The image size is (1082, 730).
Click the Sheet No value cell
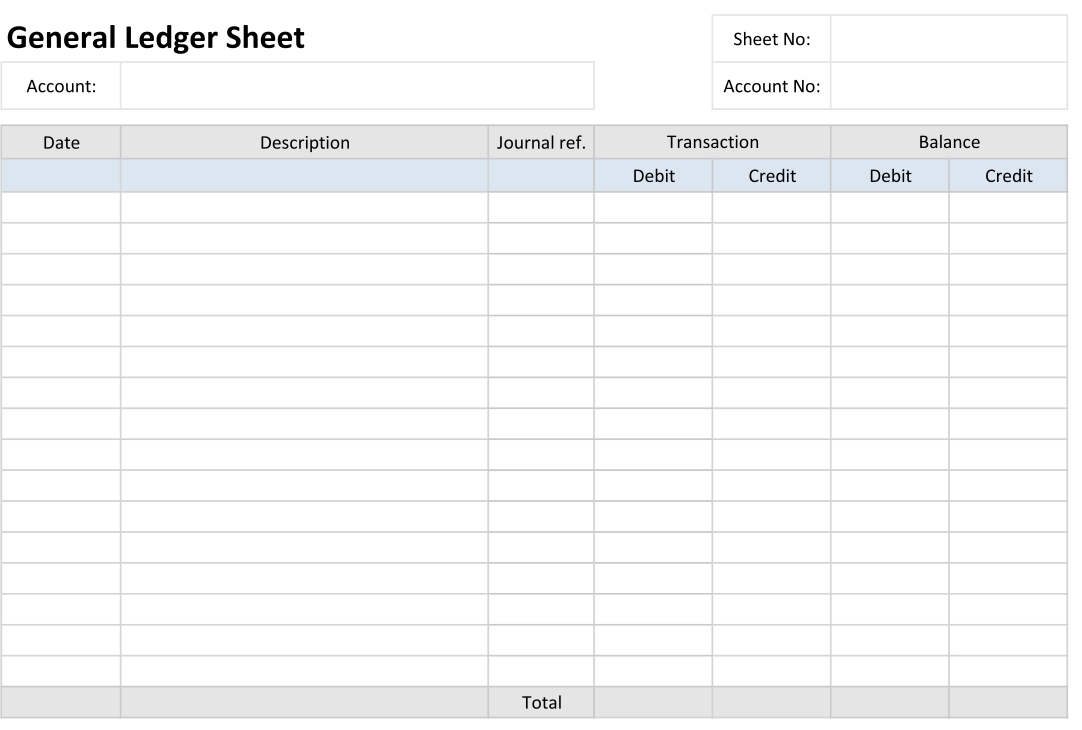pyautogui.click(x=949, y=39)
